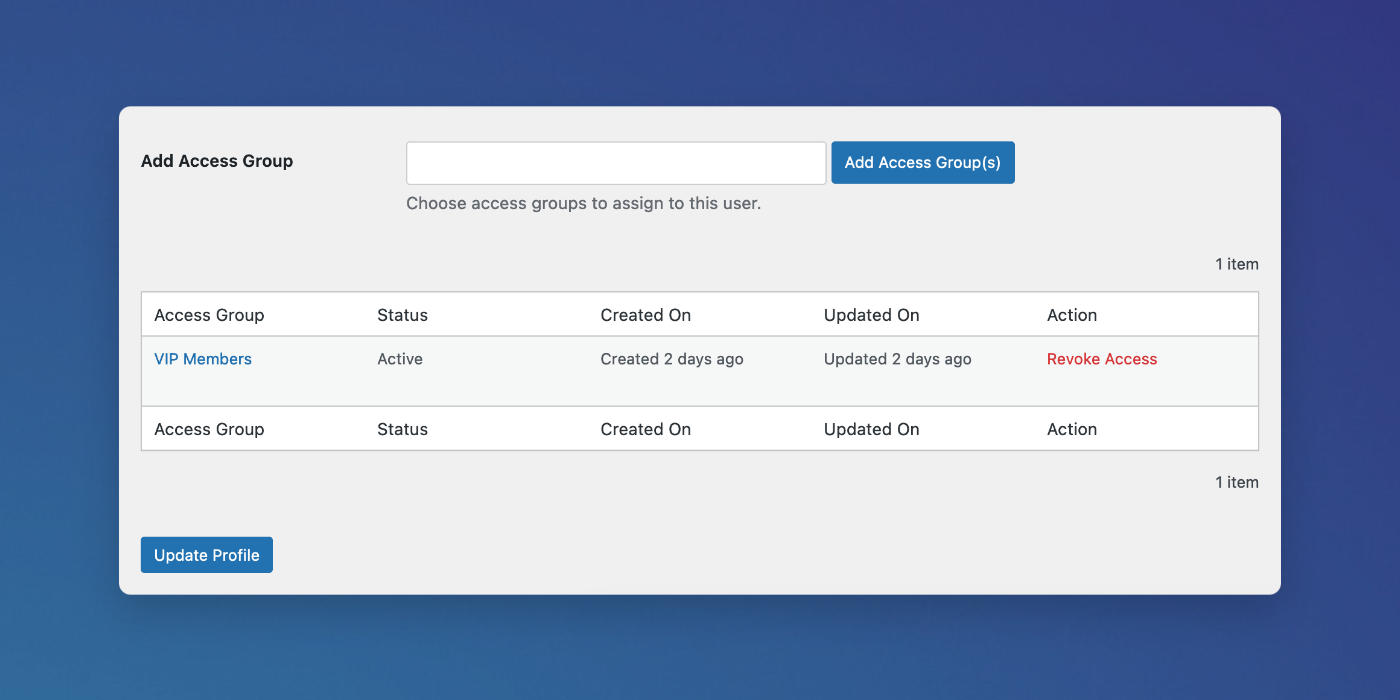Click Created On label in table footer row
The width and height of the screenshot is (1400, 700).
[646, 429]
